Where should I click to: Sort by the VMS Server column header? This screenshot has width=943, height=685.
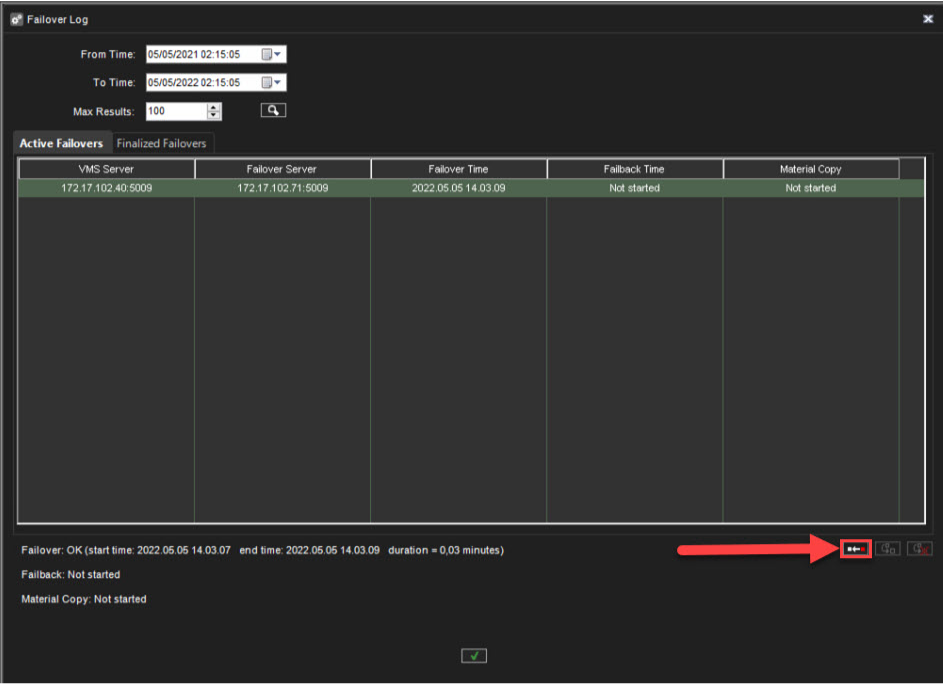pyautogui.click(x=106, y=169)
